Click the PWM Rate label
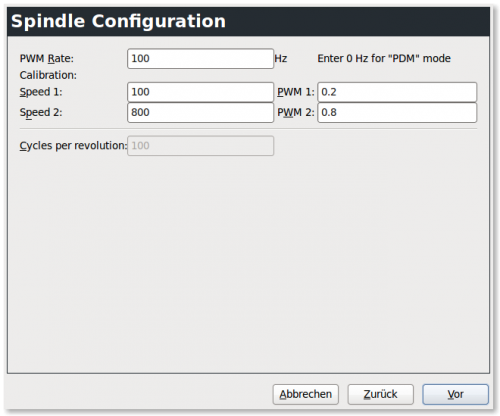 (47, 59)
